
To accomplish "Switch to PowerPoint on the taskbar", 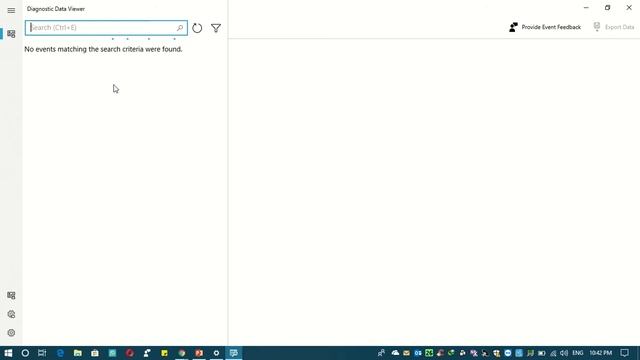I will click(199, 353).
